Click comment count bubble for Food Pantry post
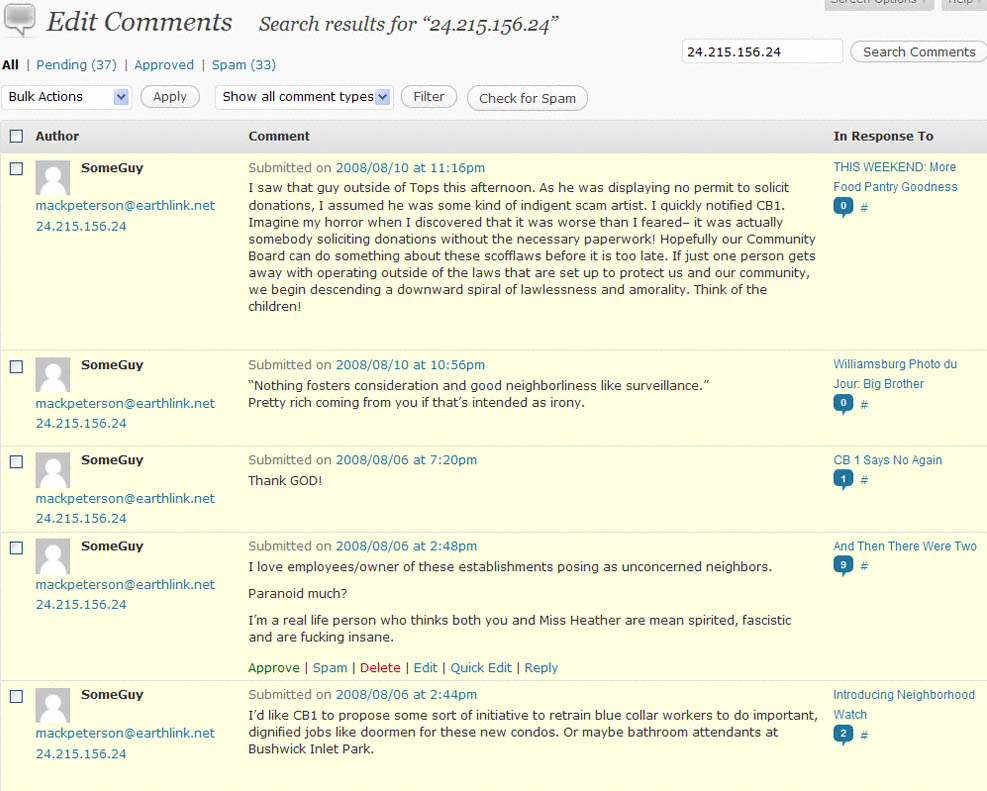987x791 pixels. click(843, 207)
